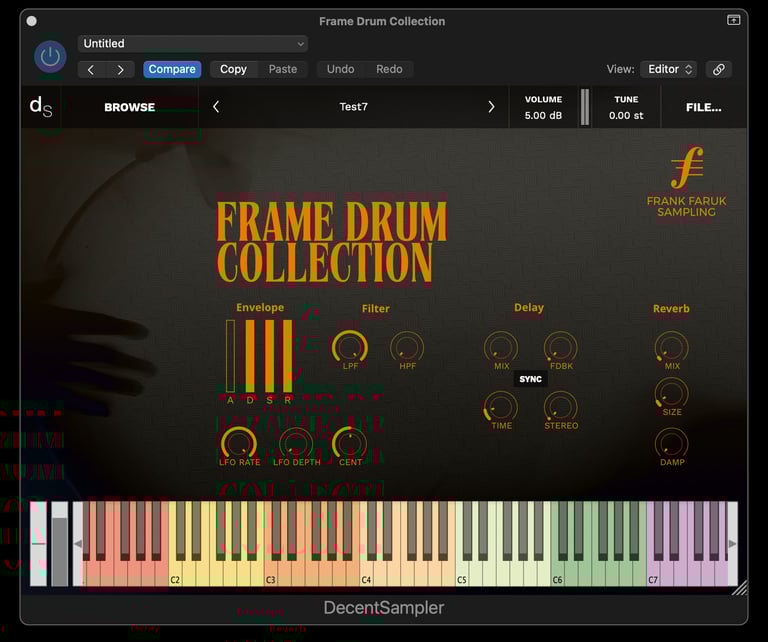768x642 pixels.
Task: Click the window expand icon in title bar
Action: click(733, 20)
